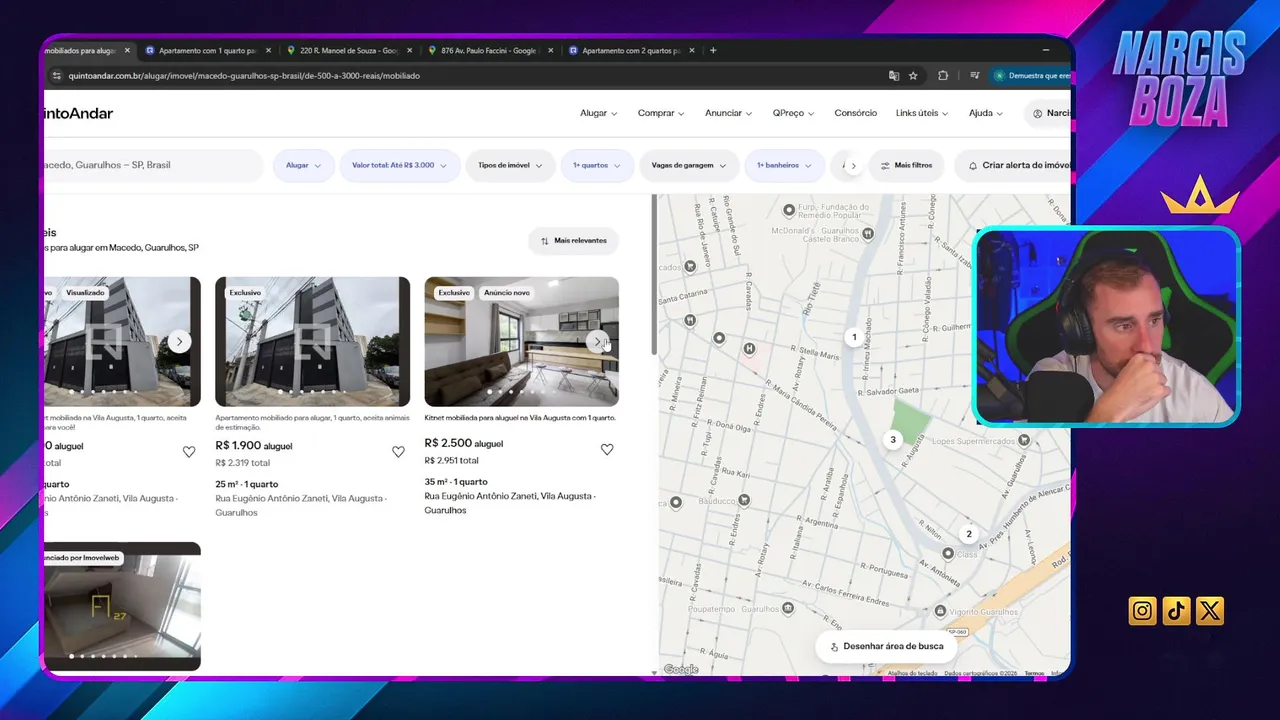
Task: Open the 'Tipos de imóvel' filter
Action: click(510, 165)
